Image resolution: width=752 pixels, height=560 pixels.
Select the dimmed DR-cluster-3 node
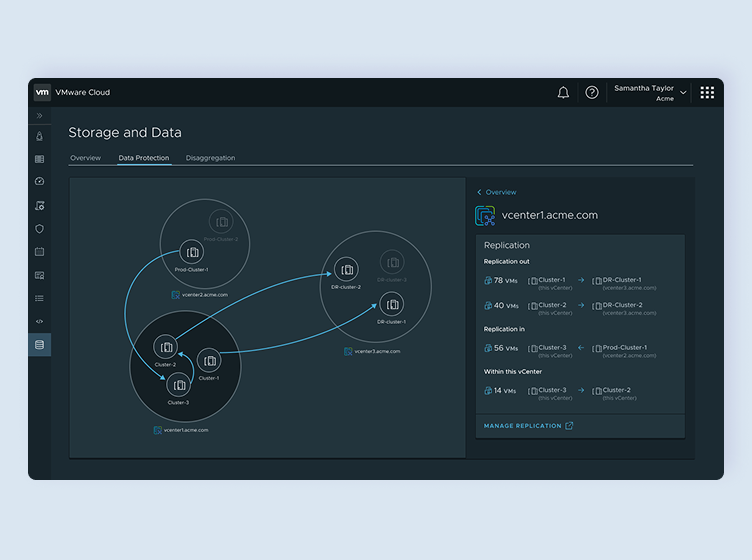(x=392, y=262)
